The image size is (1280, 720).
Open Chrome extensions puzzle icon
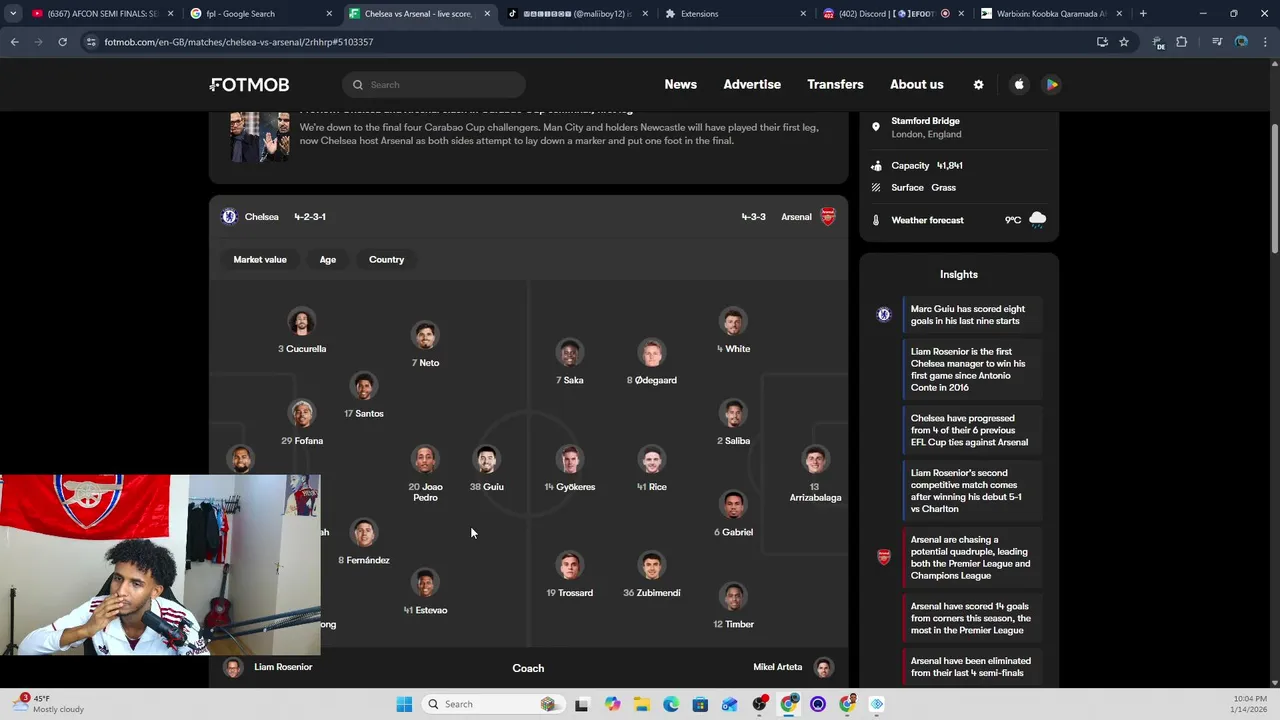tap(1181, 42)
